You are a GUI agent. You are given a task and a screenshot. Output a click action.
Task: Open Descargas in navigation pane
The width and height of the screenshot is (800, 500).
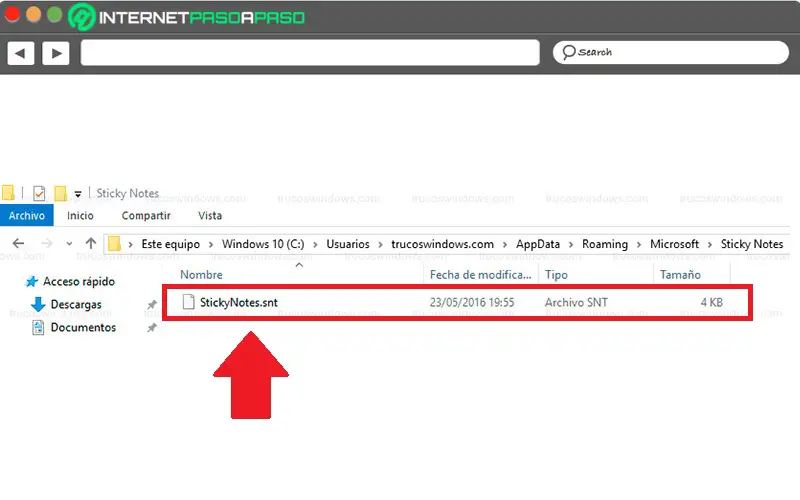click(76, 304)
